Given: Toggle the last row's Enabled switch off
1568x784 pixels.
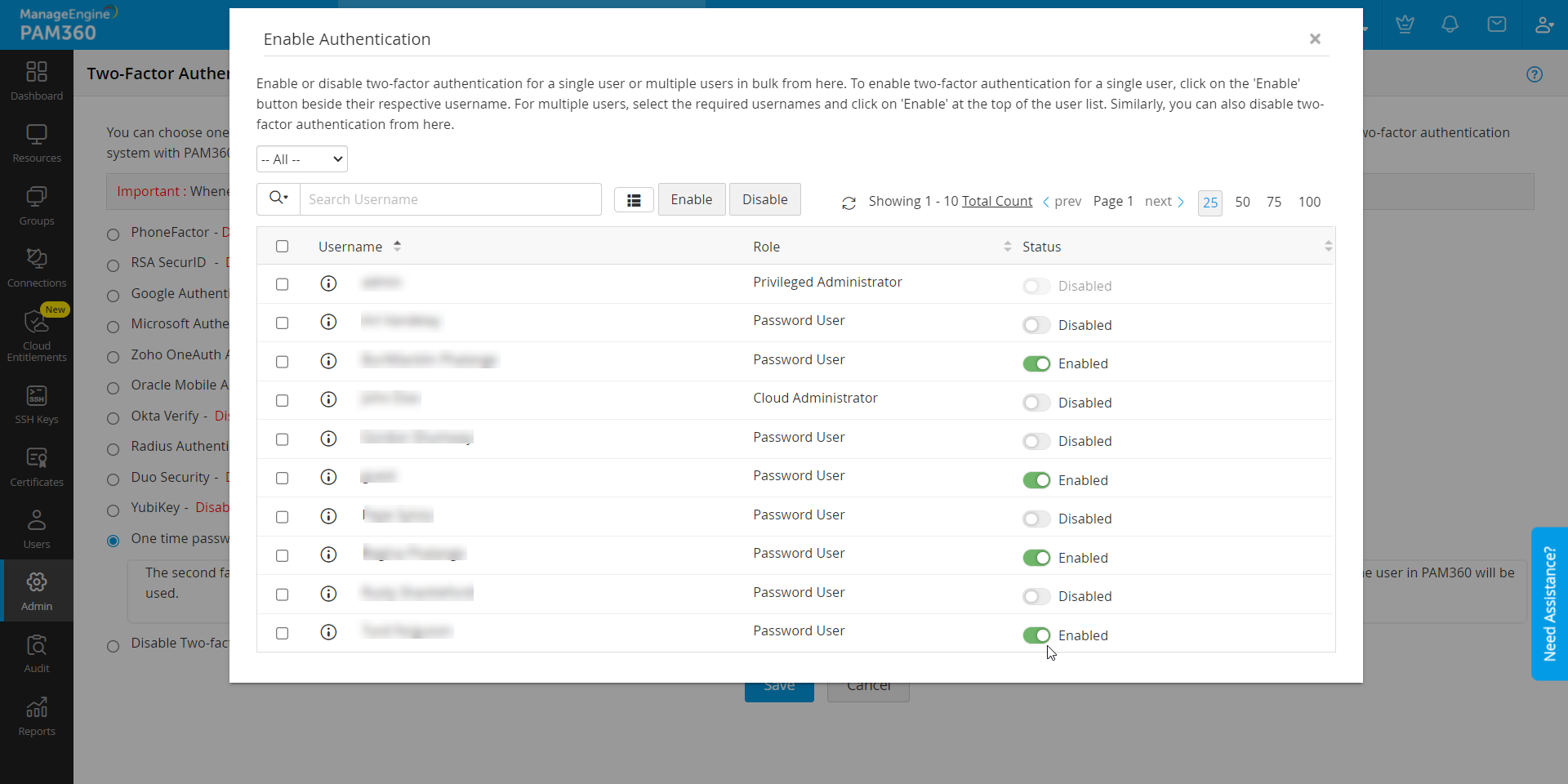Looking at the screenshot, I should (x=1036, y=635).
